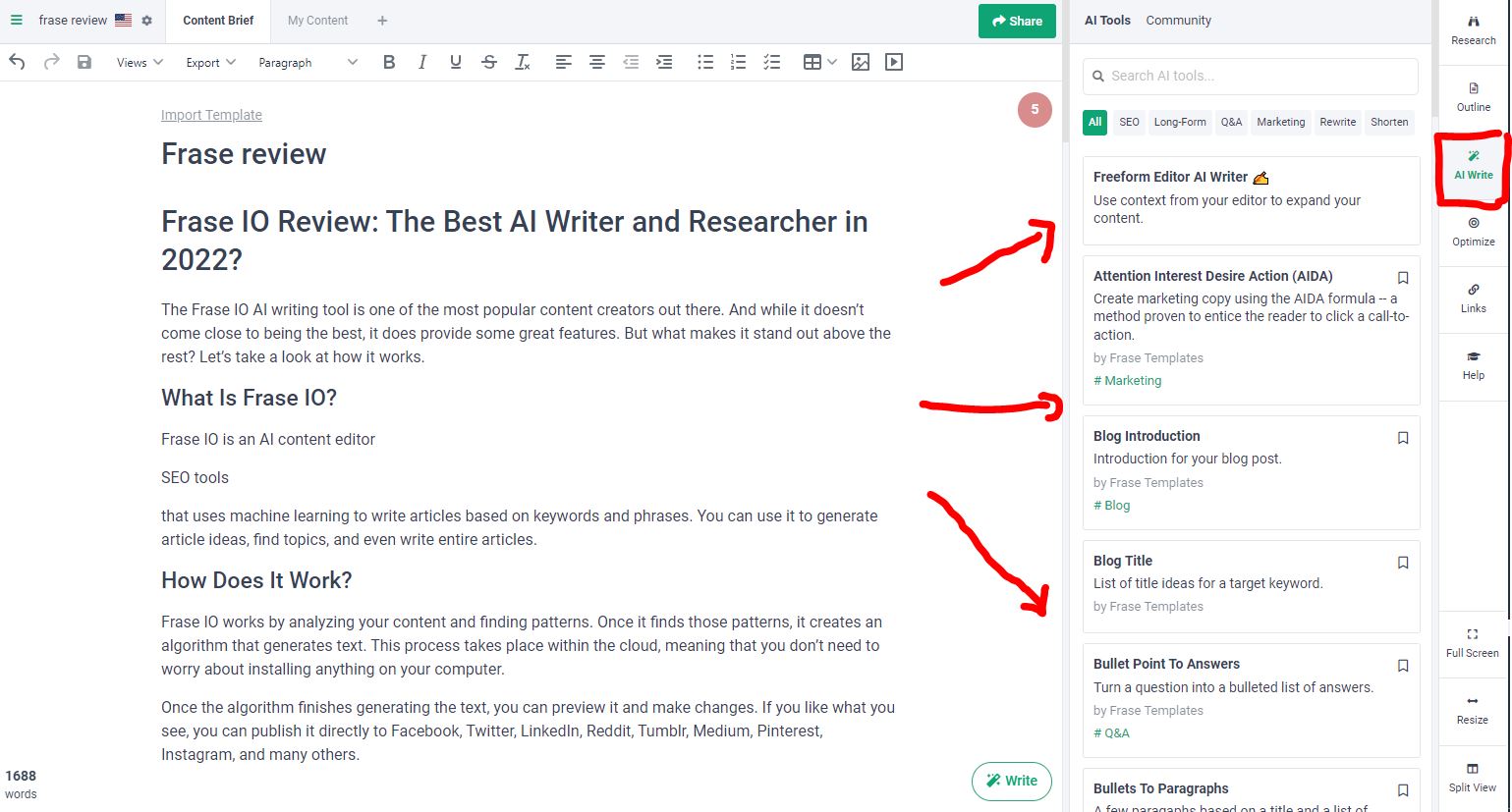This screenshot has height=812, width=1512.
Task: Open the insert table dropdown
Action: (x=819, y=62)
